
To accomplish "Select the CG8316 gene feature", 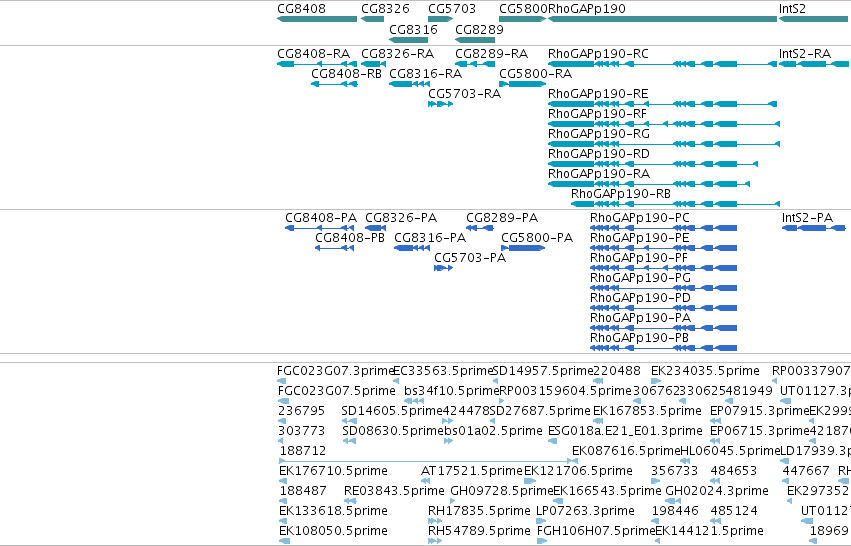I will click(x=409, y=40).
